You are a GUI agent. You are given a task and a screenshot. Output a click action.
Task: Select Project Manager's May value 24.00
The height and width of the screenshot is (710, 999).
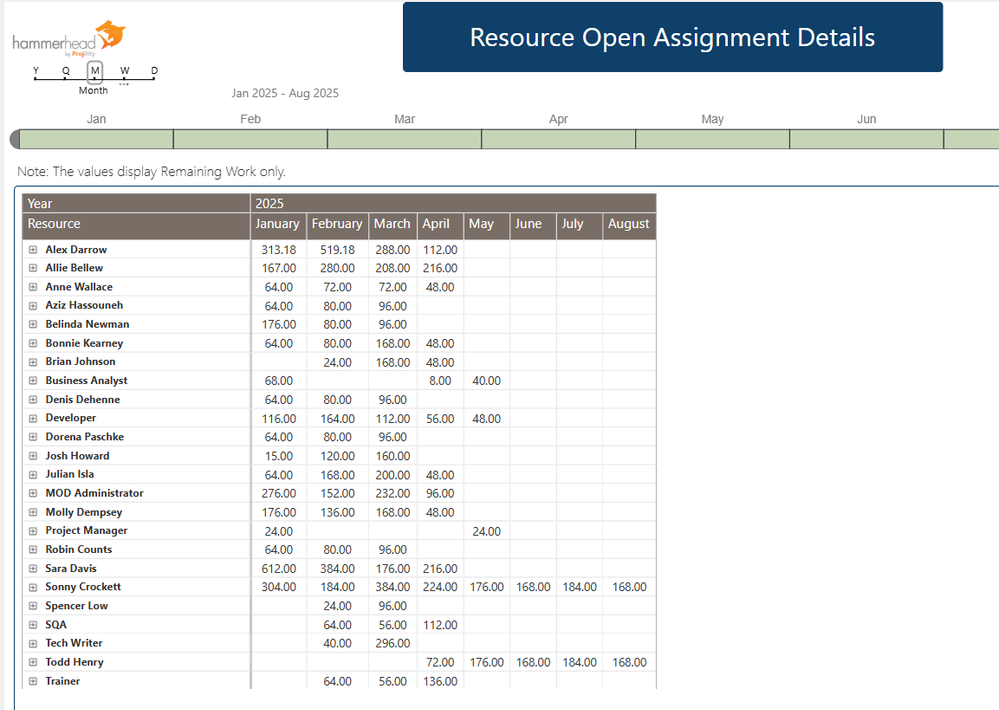(x=487, y=531)
